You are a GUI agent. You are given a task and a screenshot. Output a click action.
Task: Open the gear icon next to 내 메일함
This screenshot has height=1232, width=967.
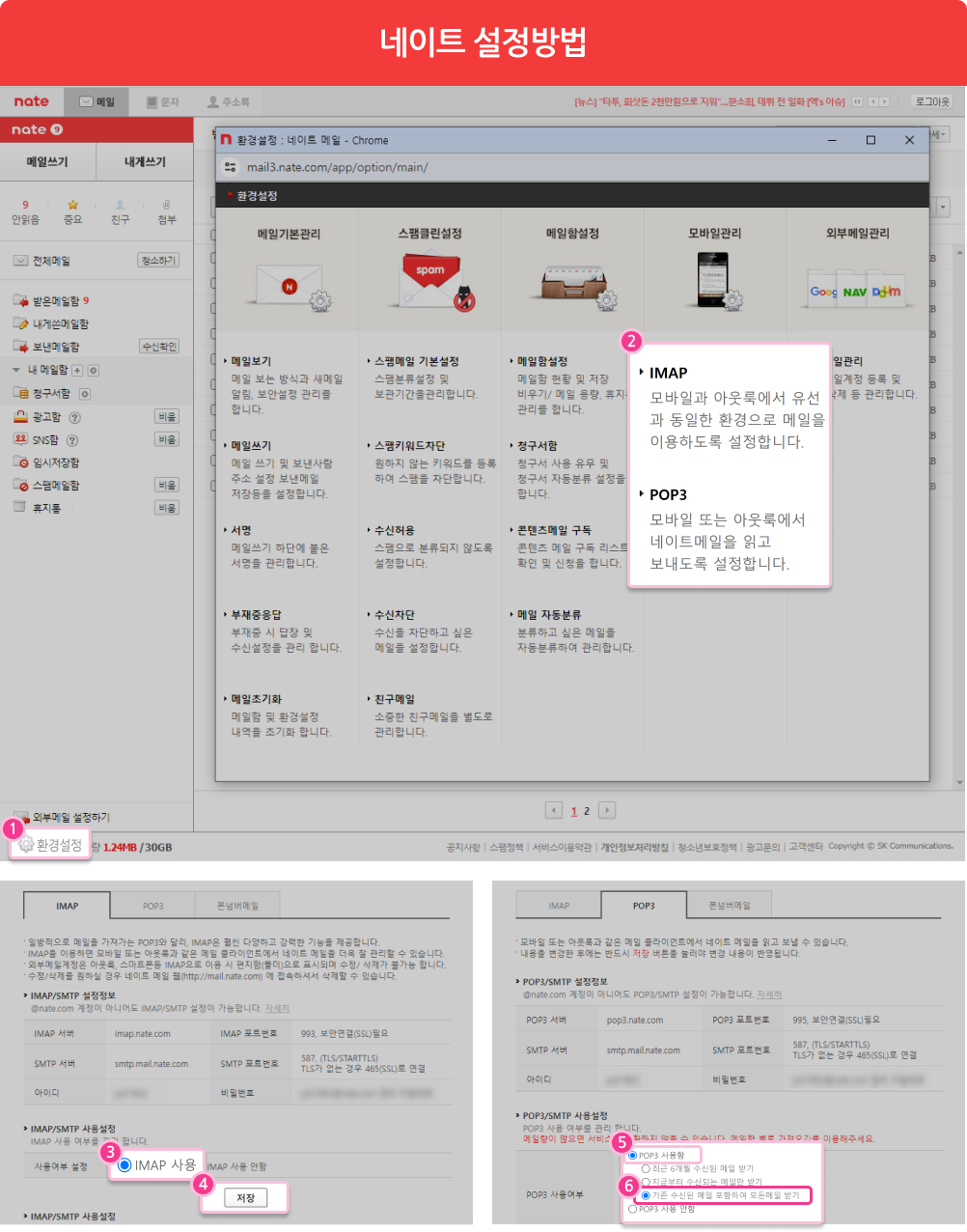(x=94, y=370)
